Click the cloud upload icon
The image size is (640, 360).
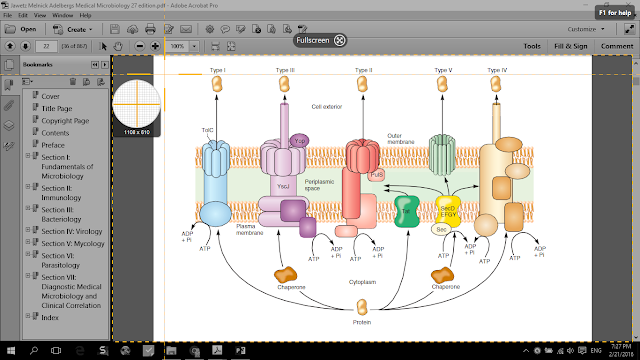132,29
